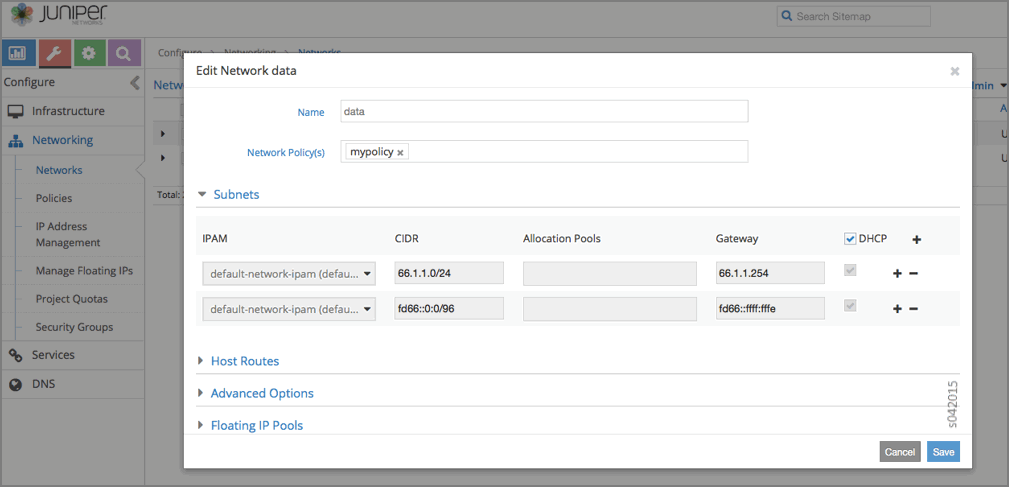Open the Settings gear icon tab
This screenshot has height=487, width=1009.
tap(89, 53)
